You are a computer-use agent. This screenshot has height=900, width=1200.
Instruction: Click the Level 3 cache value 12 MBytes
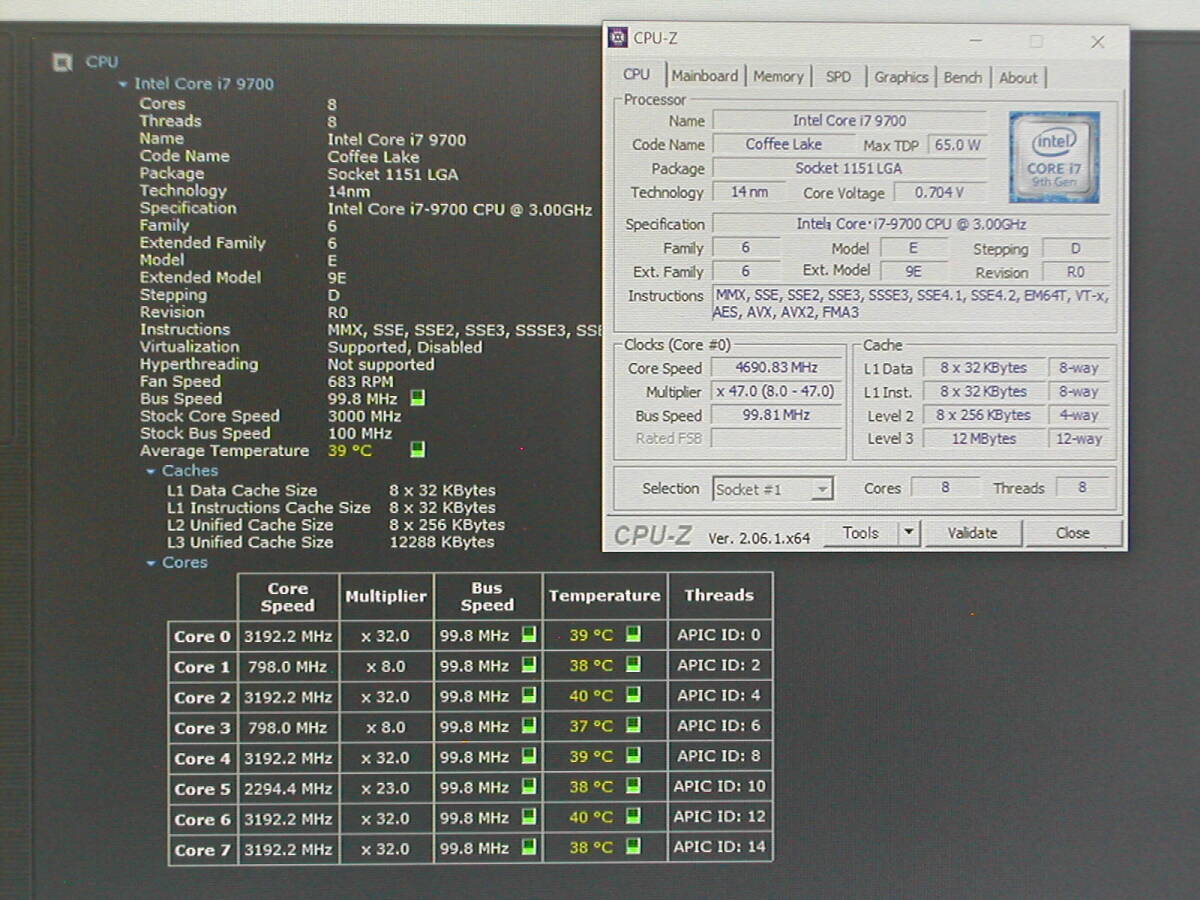983,438
